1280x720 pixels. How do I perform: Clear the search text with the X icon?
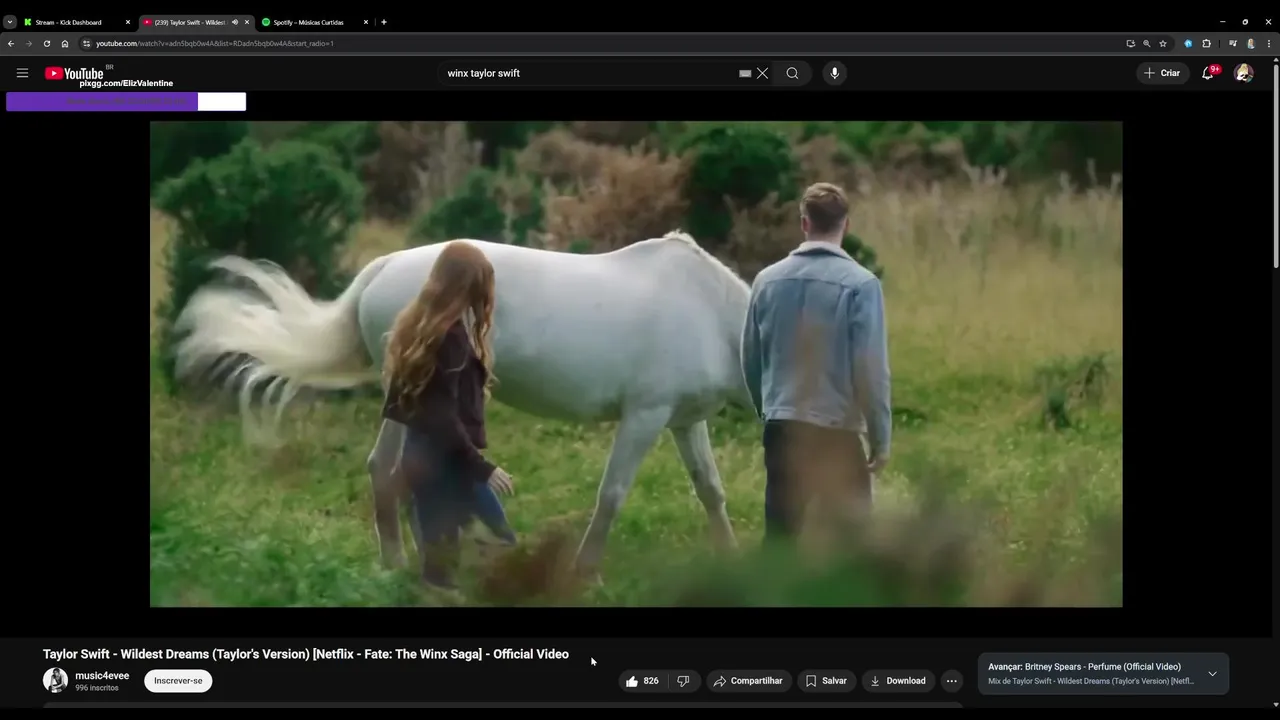pos(762,73)
